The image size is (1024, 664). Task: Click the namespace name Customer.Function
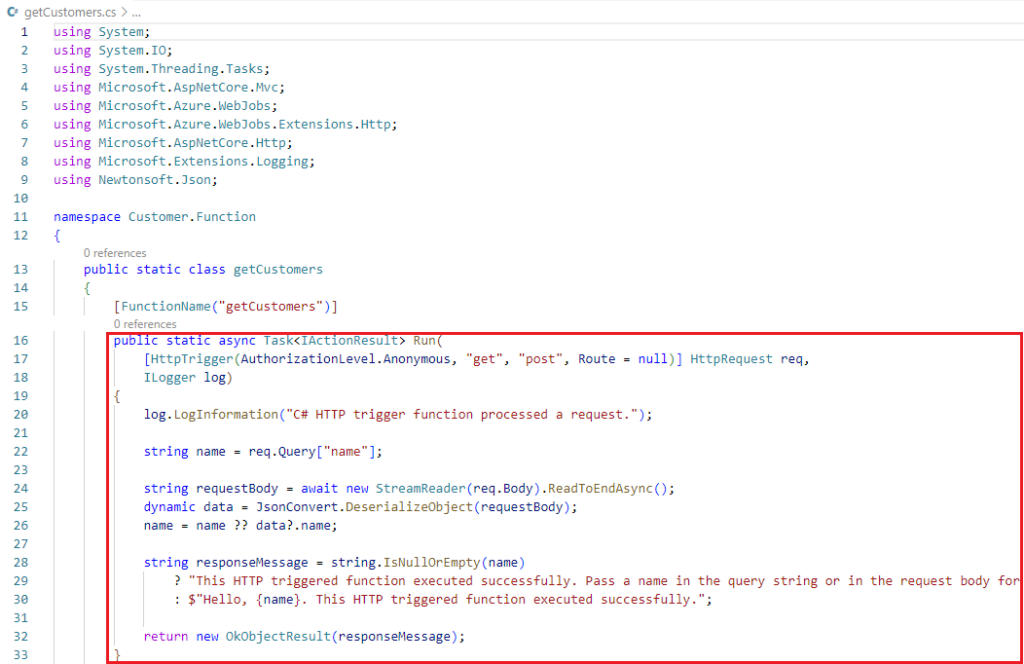tap(192, 216)
